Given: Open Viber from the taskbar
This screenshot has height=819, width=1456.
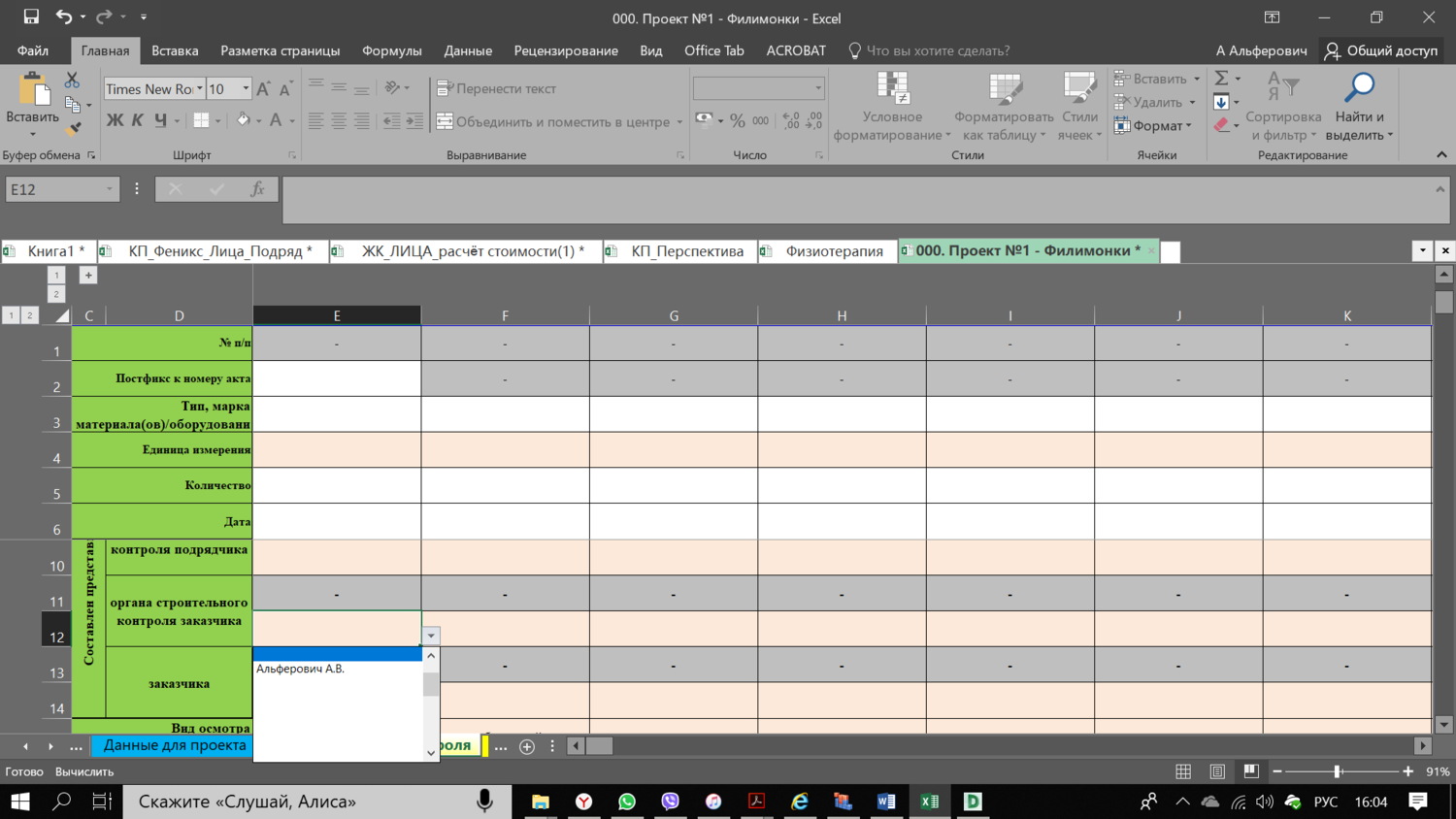Looking at the screenshot, I should click(670, 802).
